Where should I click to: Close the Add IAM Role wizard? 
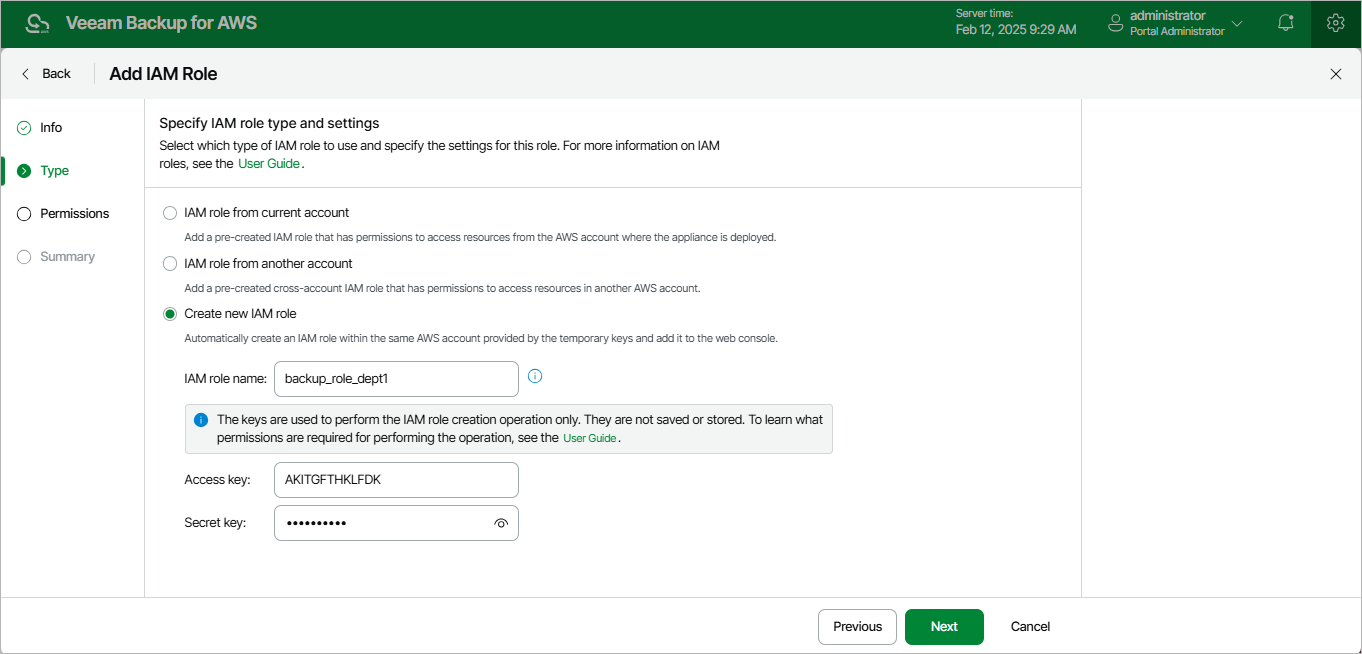pos(1336,74)
